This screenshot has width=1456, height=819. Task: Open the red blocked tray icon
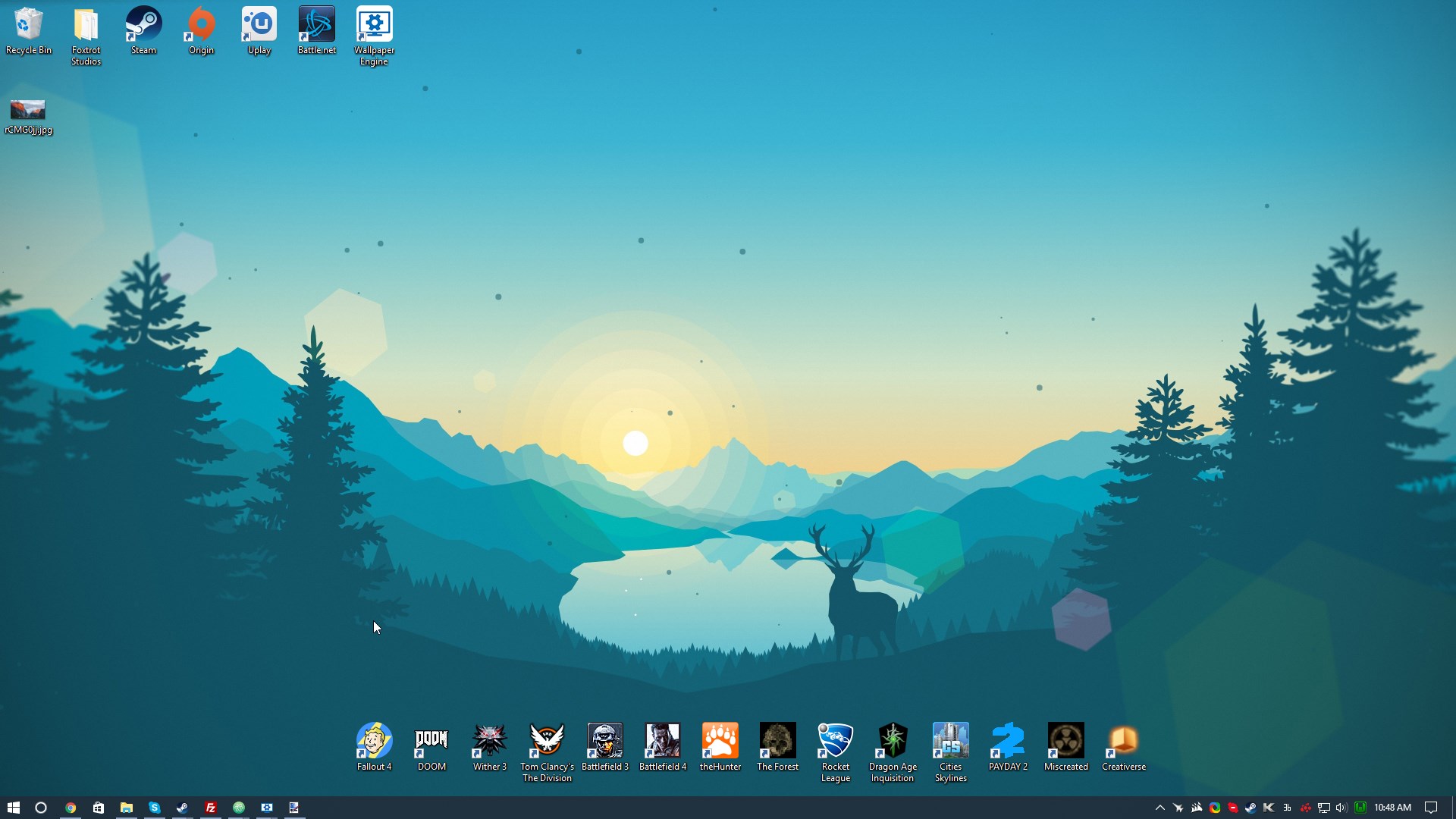(1233, 808)
